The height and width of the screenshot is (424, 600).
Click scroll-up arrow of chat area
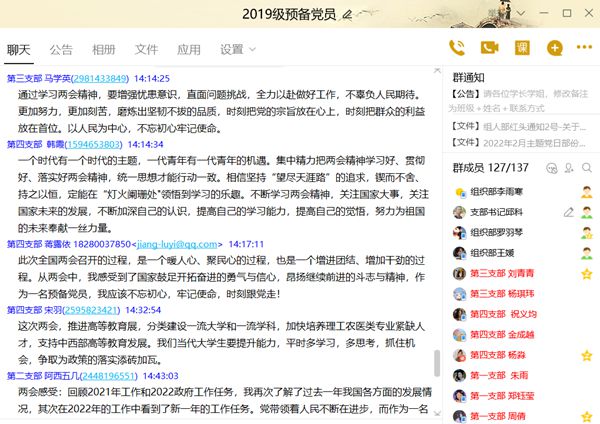437,70
